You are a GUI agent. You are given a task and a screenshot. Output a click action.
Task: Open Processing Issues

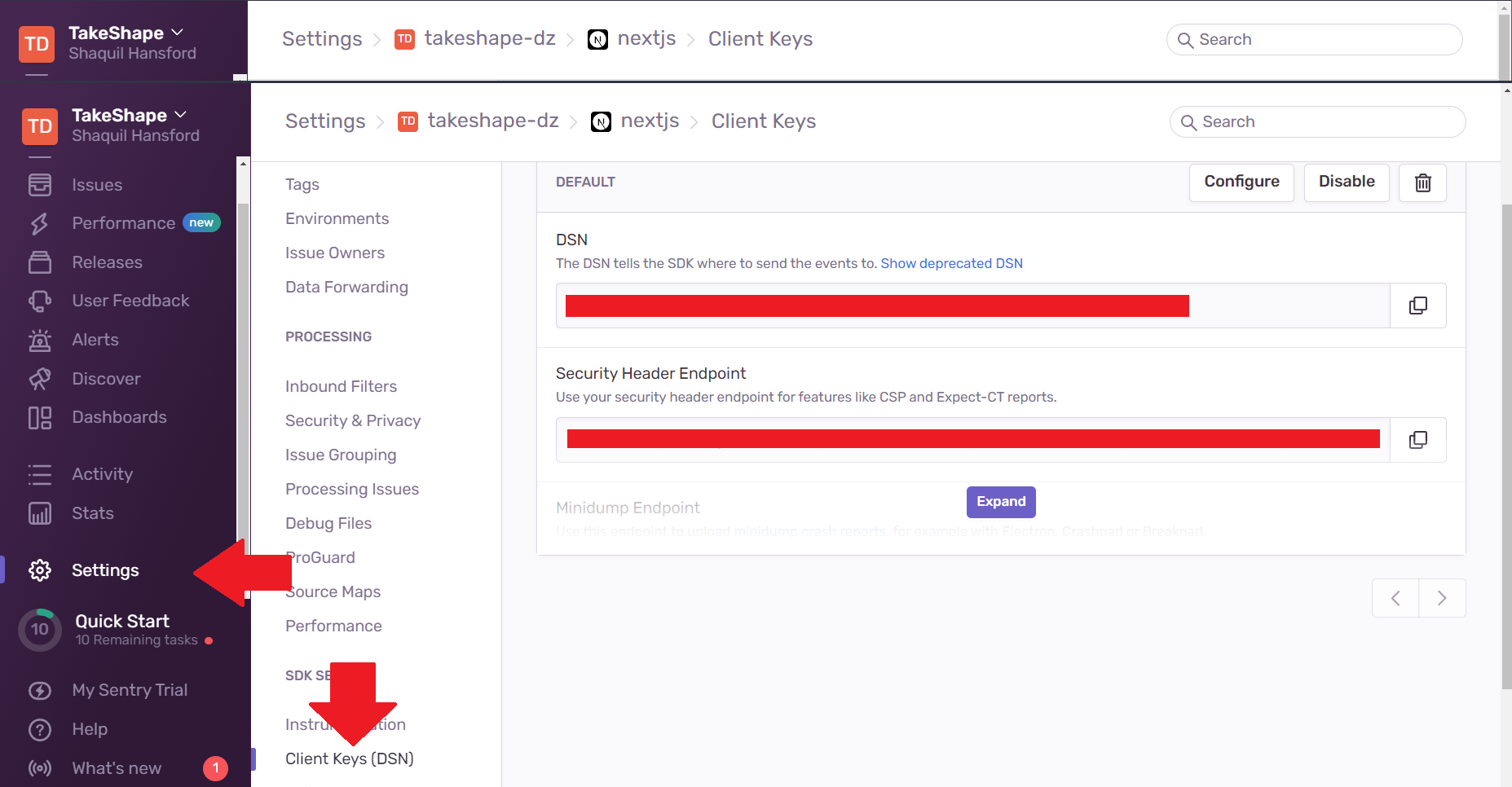tap(352, 489)
